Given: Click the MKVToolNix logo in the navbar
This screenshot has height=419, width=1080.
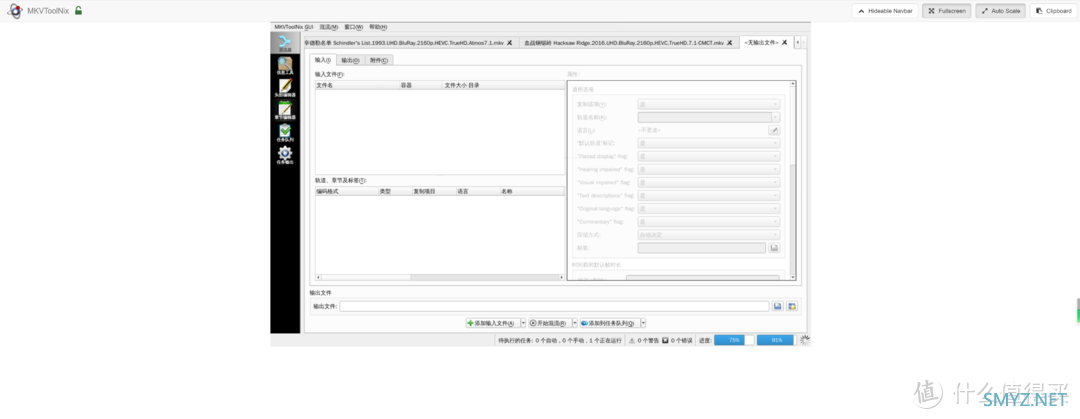Looking at the screenshot, I should [14, 10].
